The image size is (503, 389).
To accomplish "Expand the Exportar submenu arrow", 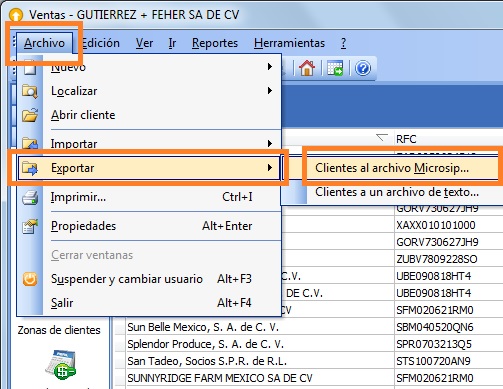I will 270,168.
